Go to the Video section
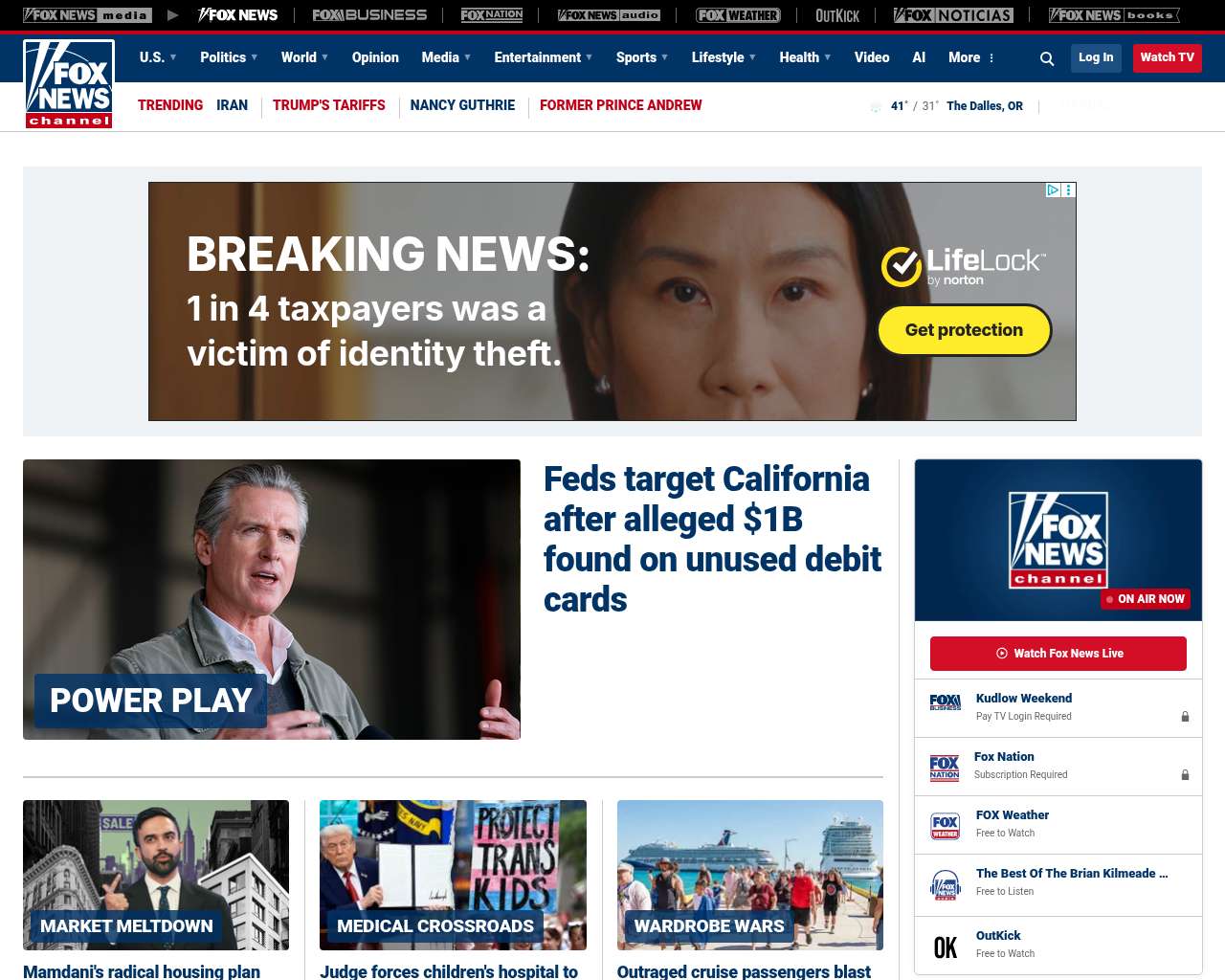The image size is (1225, 980). 872,57
